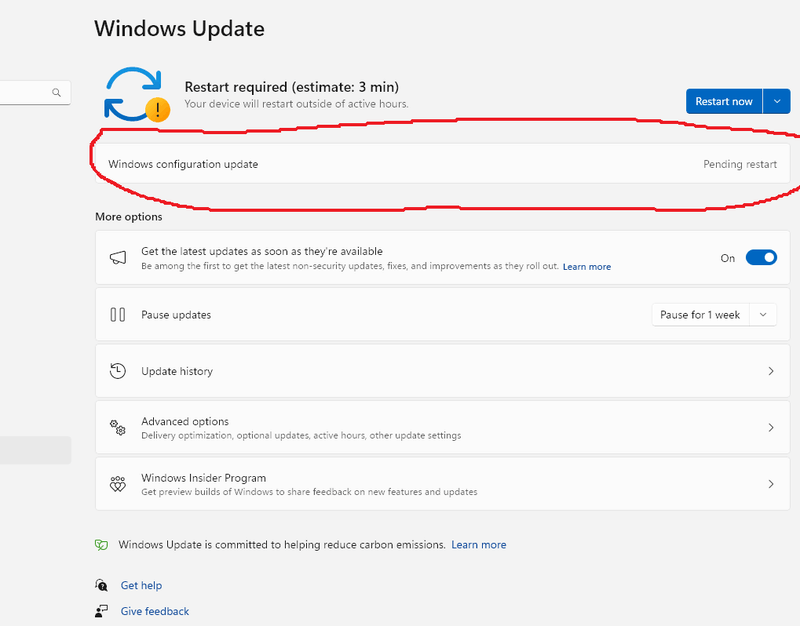
Task: Click the megaphone icon for latest updates
Action: coord(118,258)
